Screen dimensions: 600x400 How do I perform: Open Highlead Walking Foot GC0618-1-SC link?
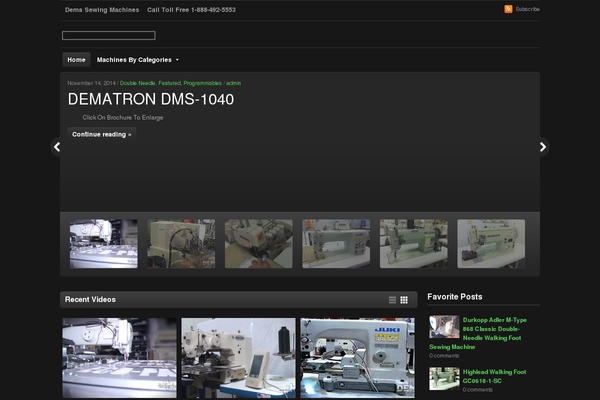coord(494,376)
